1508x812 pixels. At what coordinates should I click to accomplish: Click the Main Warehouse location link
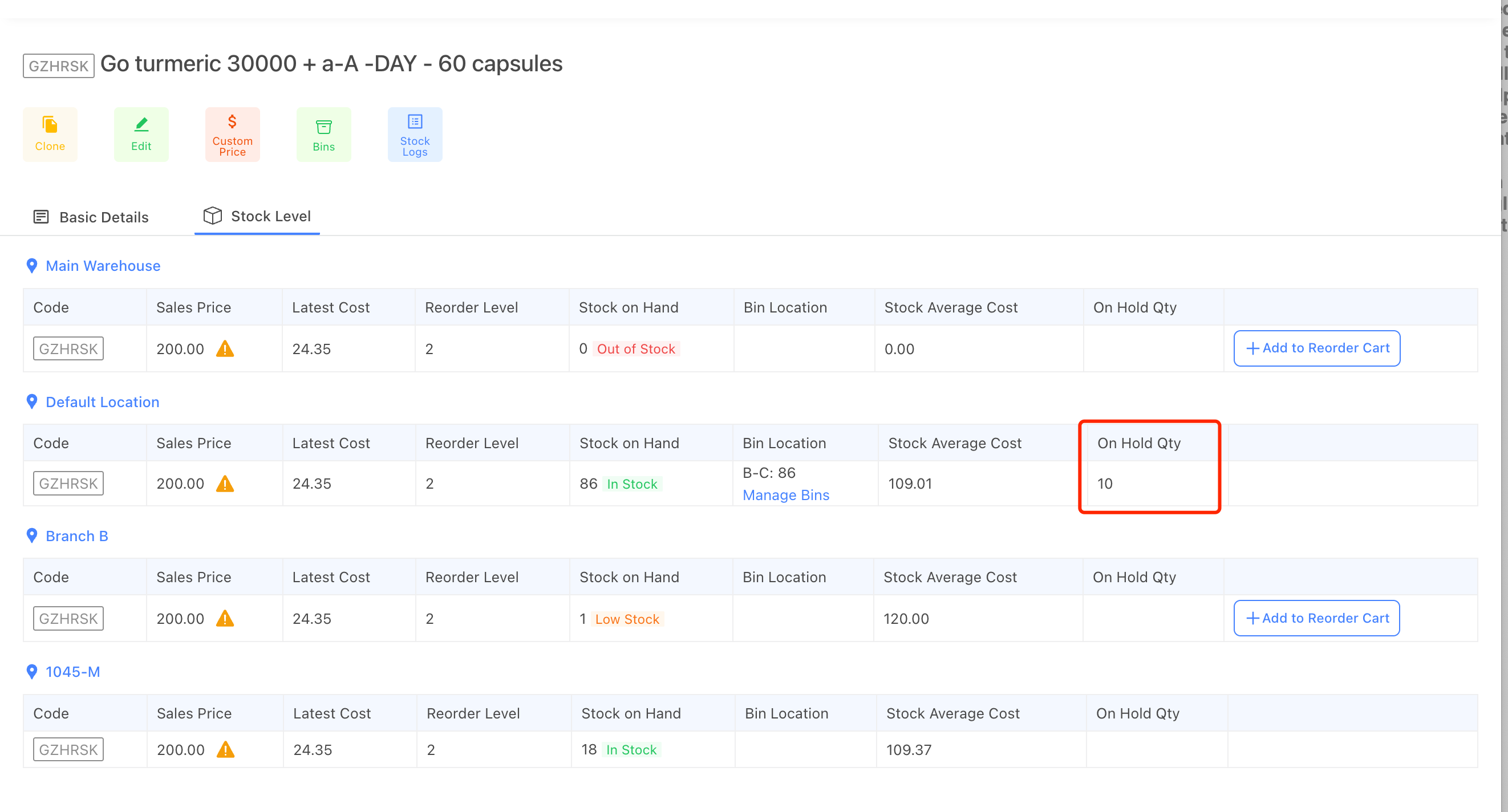click(x=103, y=266)
